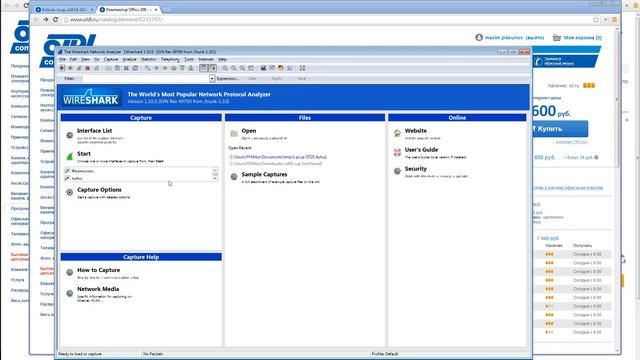Edit coloring rules toolbar icon

point(280,68)
